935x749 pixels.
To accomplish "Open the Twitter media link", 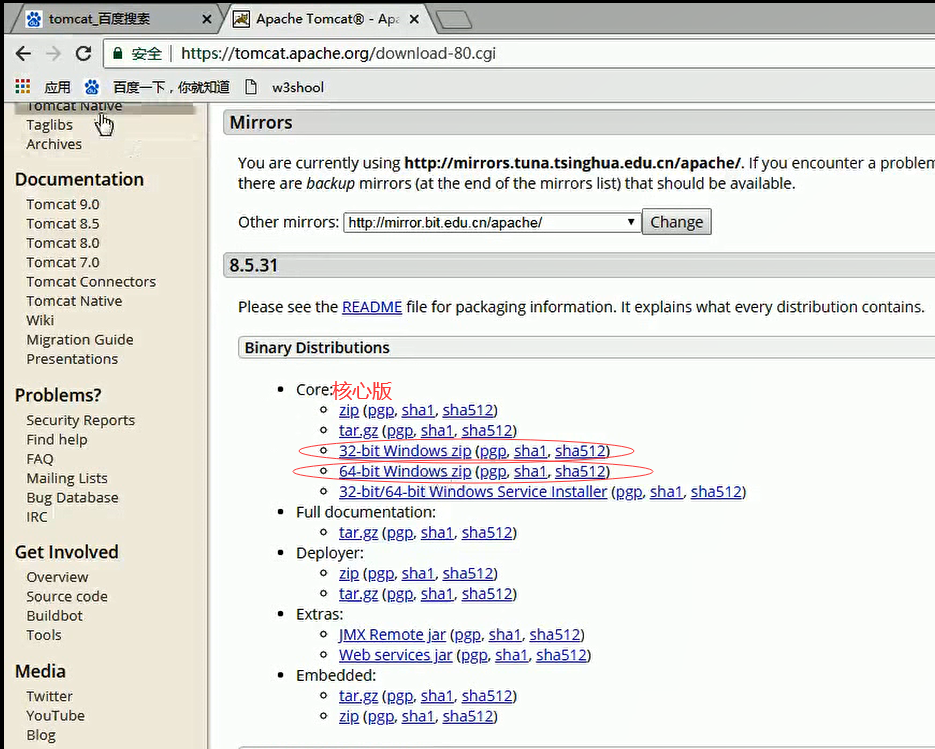I will 49,697.
